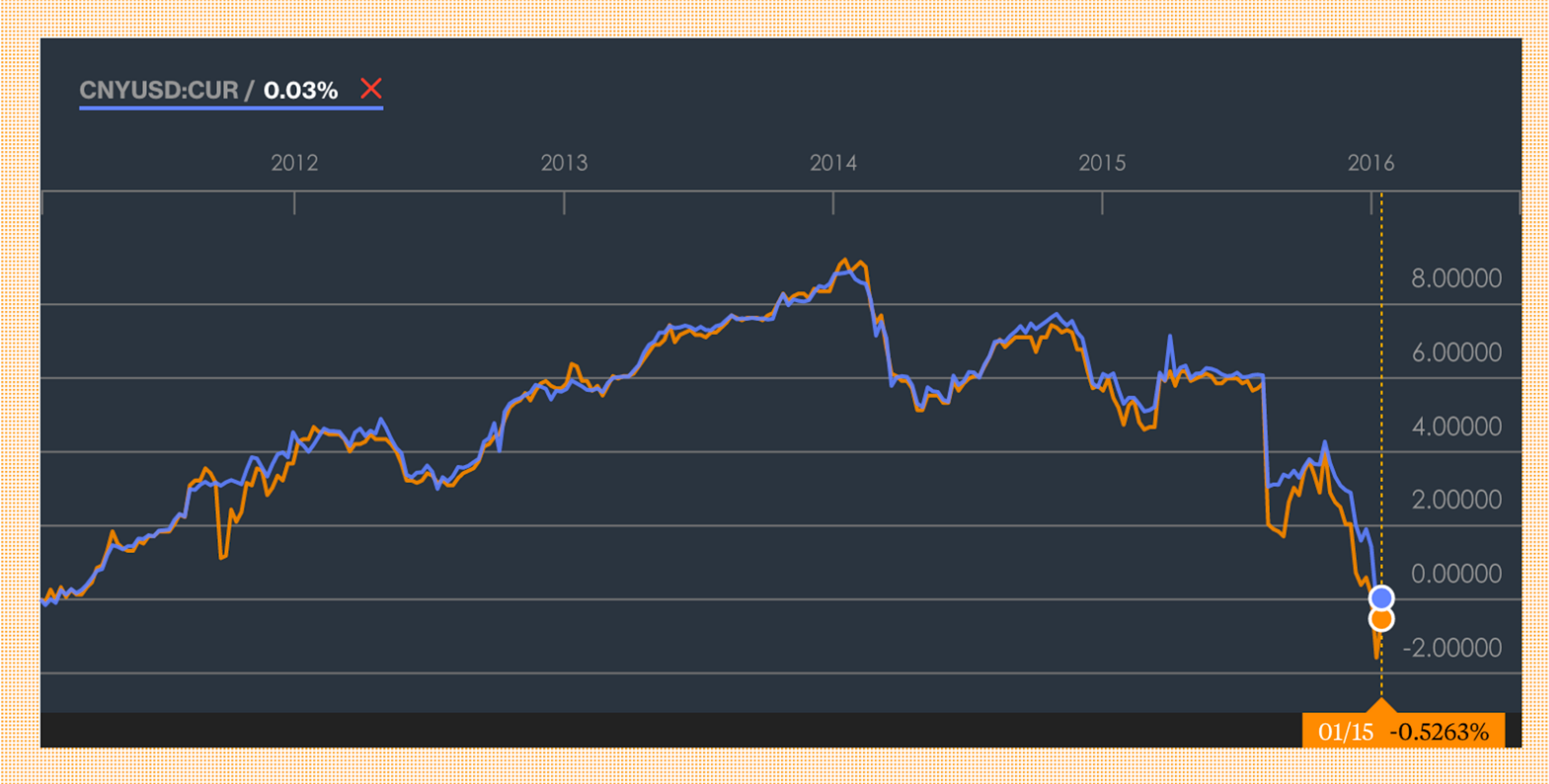Remove the CNYUSD:CUR series with red X

371,89
